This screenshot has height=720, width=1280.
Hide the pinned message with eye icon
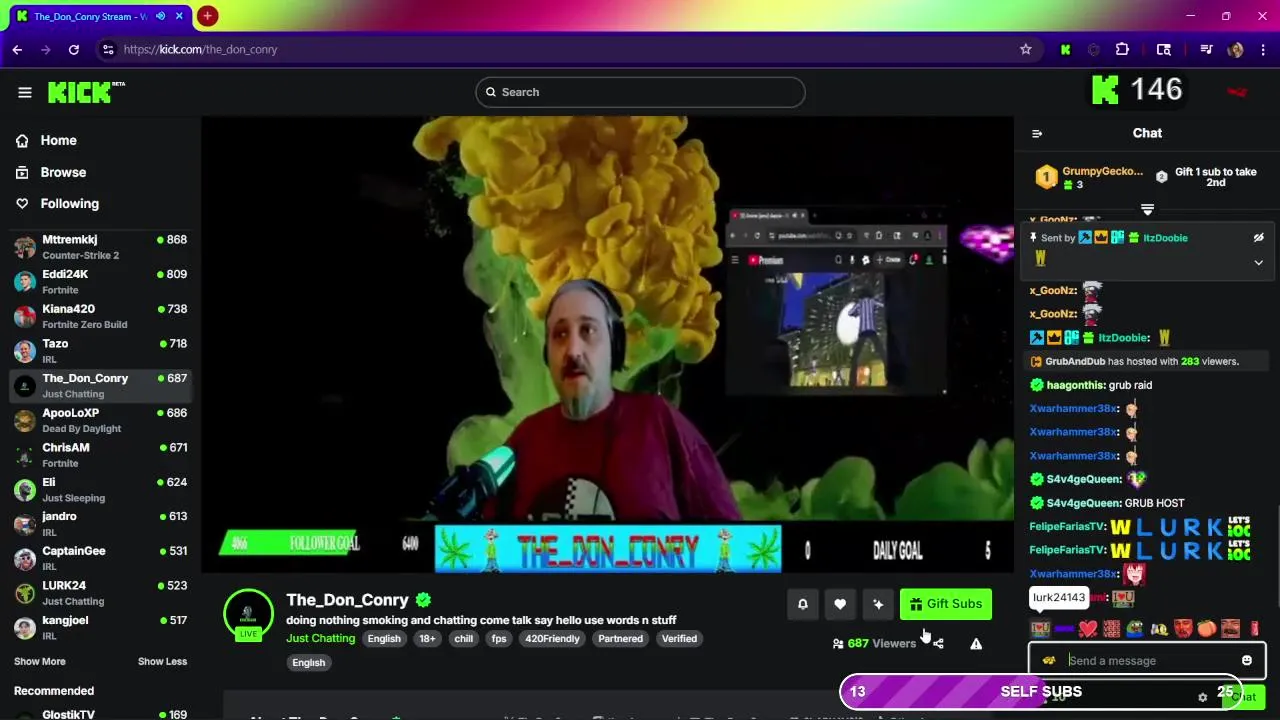click(1259, 238)
